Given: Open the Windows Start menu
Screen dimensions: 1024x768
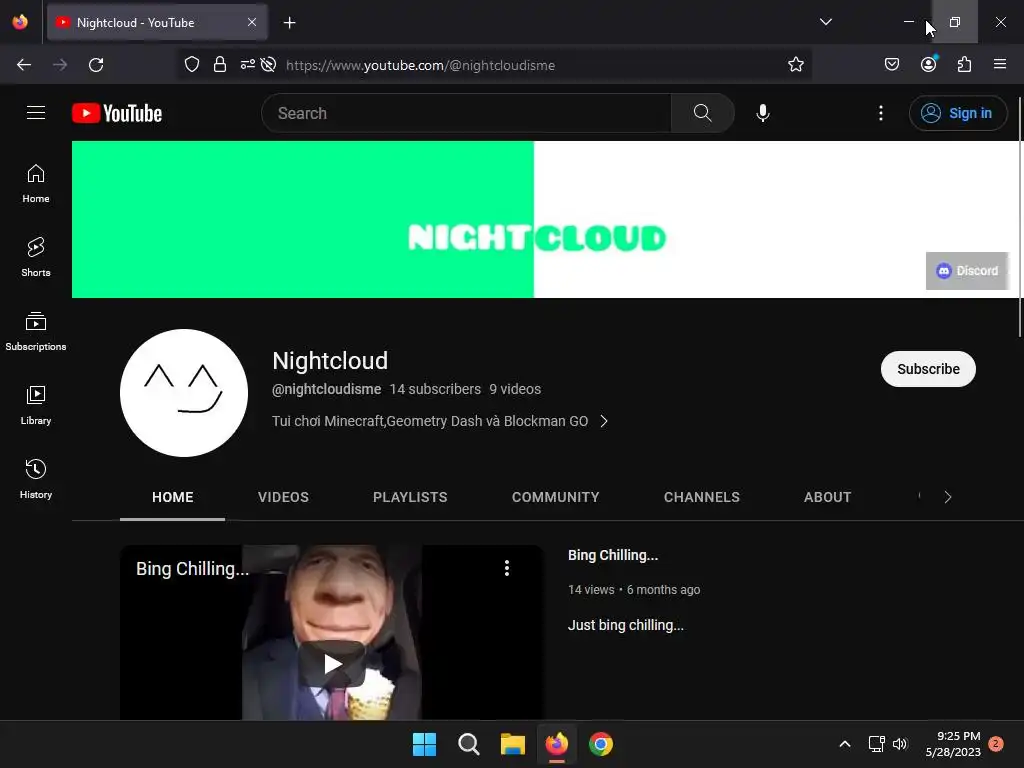Looking at the screenshot, I should 424,744.
